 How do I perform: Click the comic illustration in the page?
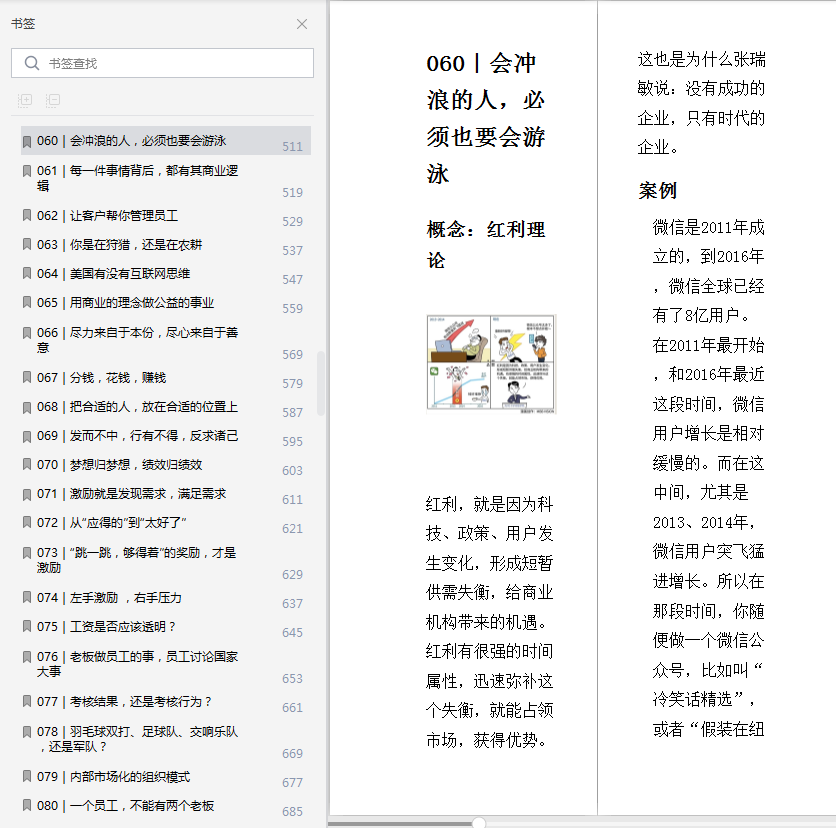(x=491, y=364)
